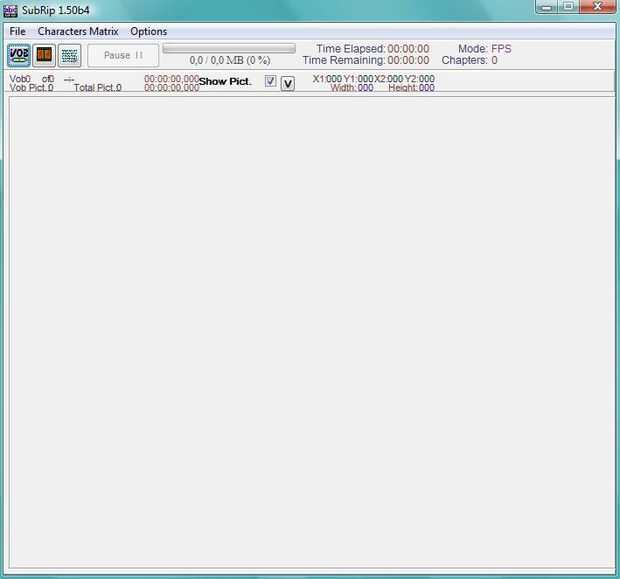Image resolution: width=620 pixels, height=579 pixels.
Task: Open the File menu
Action: tap(17, 31)
